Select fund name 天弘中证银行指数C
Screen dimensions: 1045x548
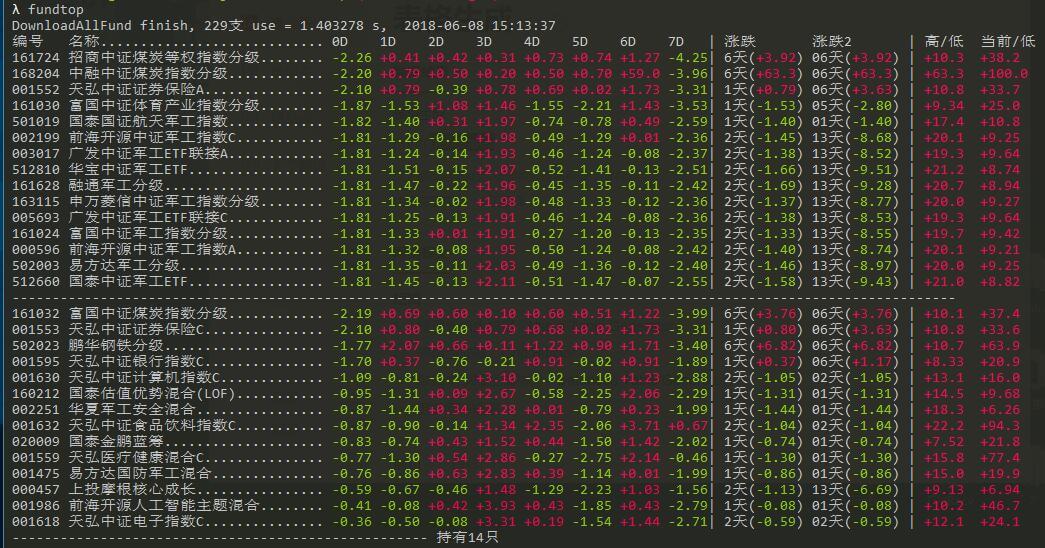point(136,362)
